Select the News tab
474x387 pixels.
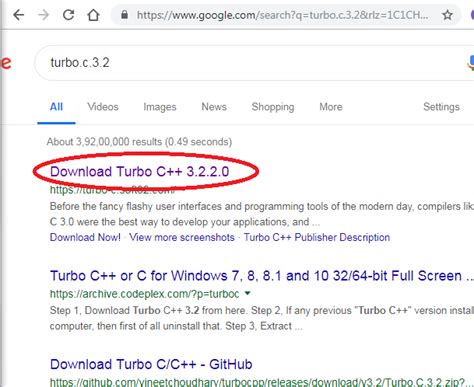click(x=214, y=107)
